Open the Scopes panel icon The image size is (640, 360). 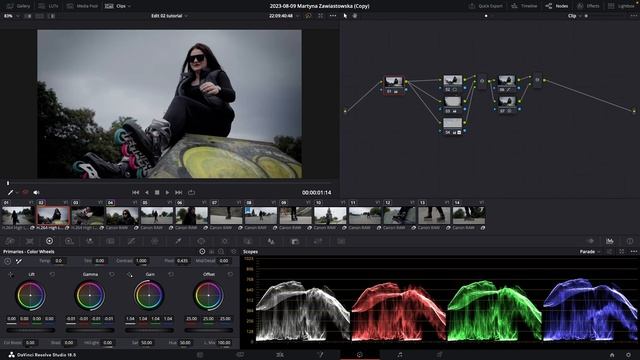coord(609,241)
